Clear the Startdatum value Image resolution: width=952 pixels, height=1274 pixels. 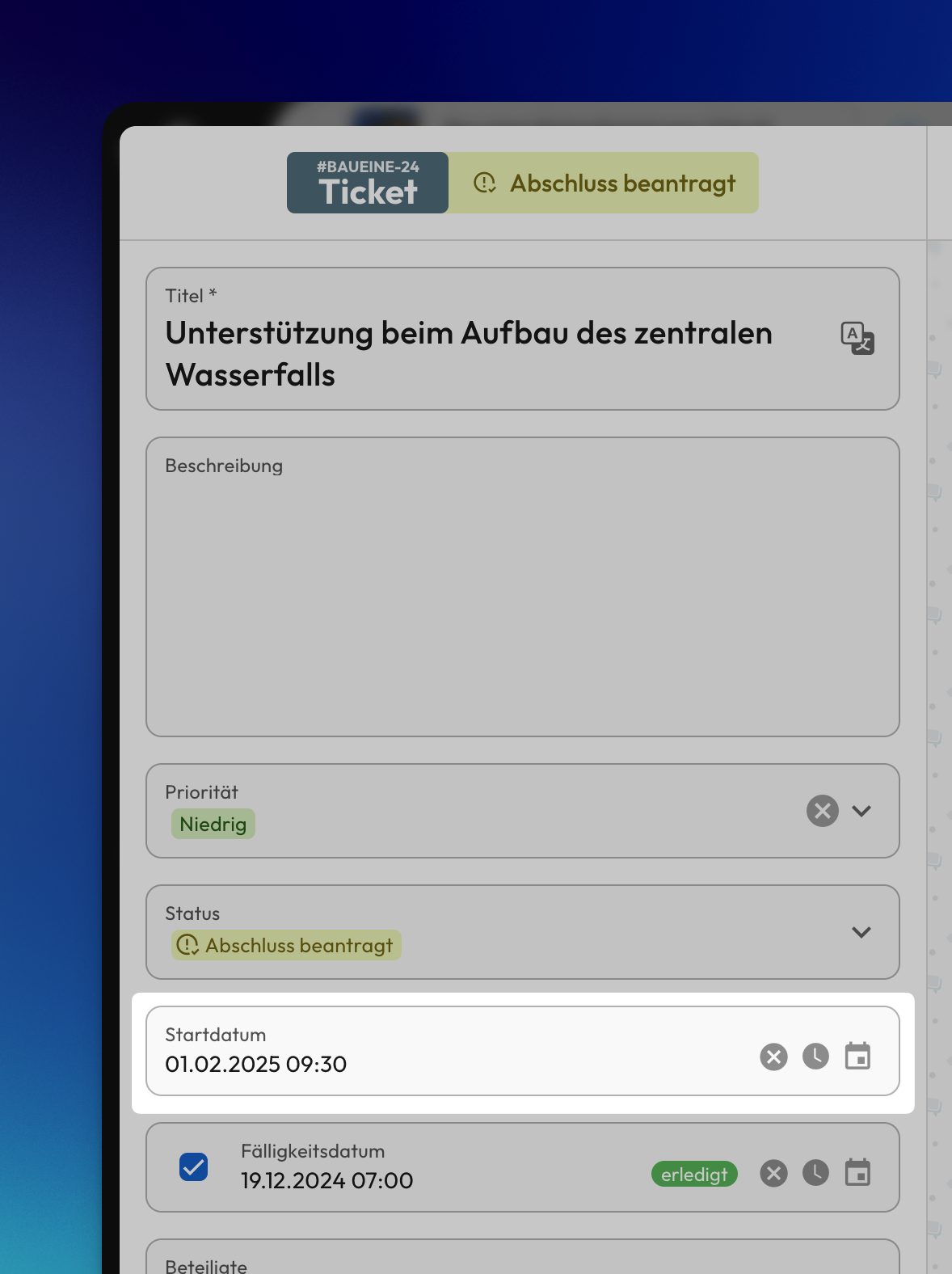coord(773,1057)
